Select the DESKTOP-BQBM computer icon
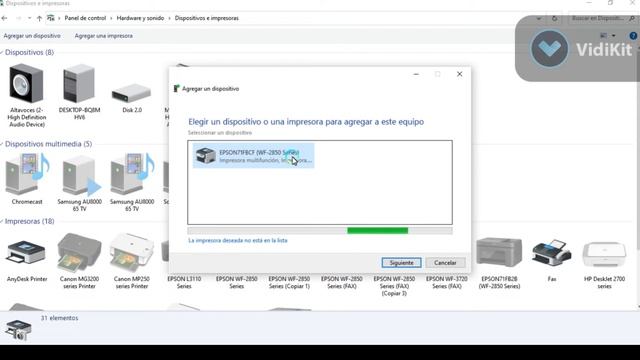 (79, 84)
